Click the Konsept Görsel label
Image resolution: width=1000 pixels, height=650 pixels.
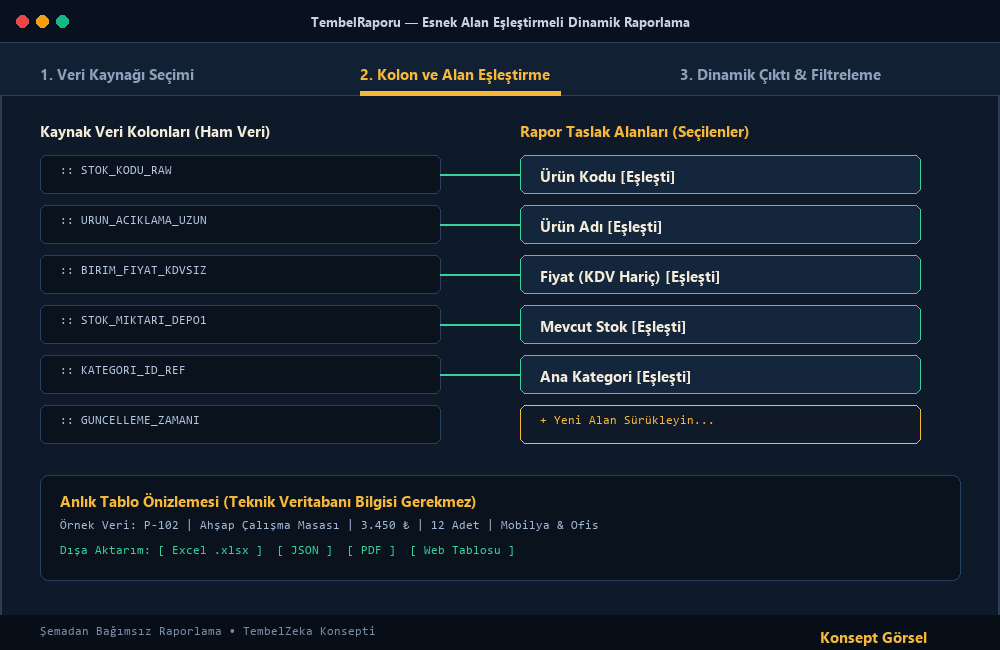(x=873, y=638)
